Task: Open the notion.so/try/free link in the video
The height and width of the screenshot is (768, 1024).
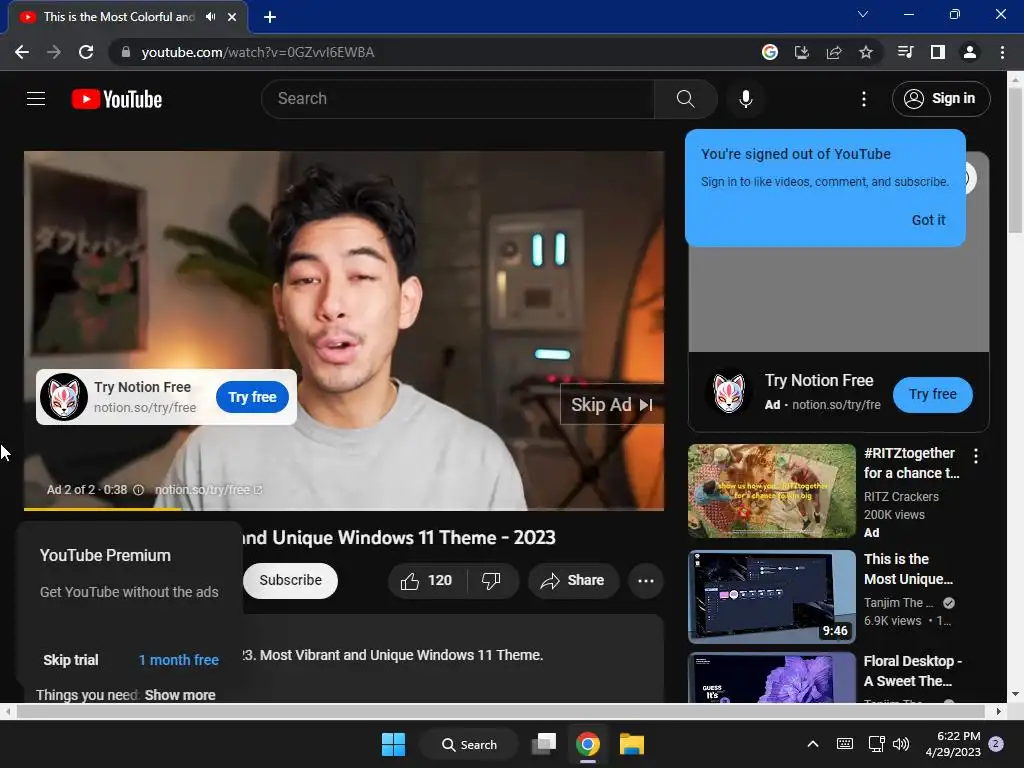Action: tap(208, 490)
